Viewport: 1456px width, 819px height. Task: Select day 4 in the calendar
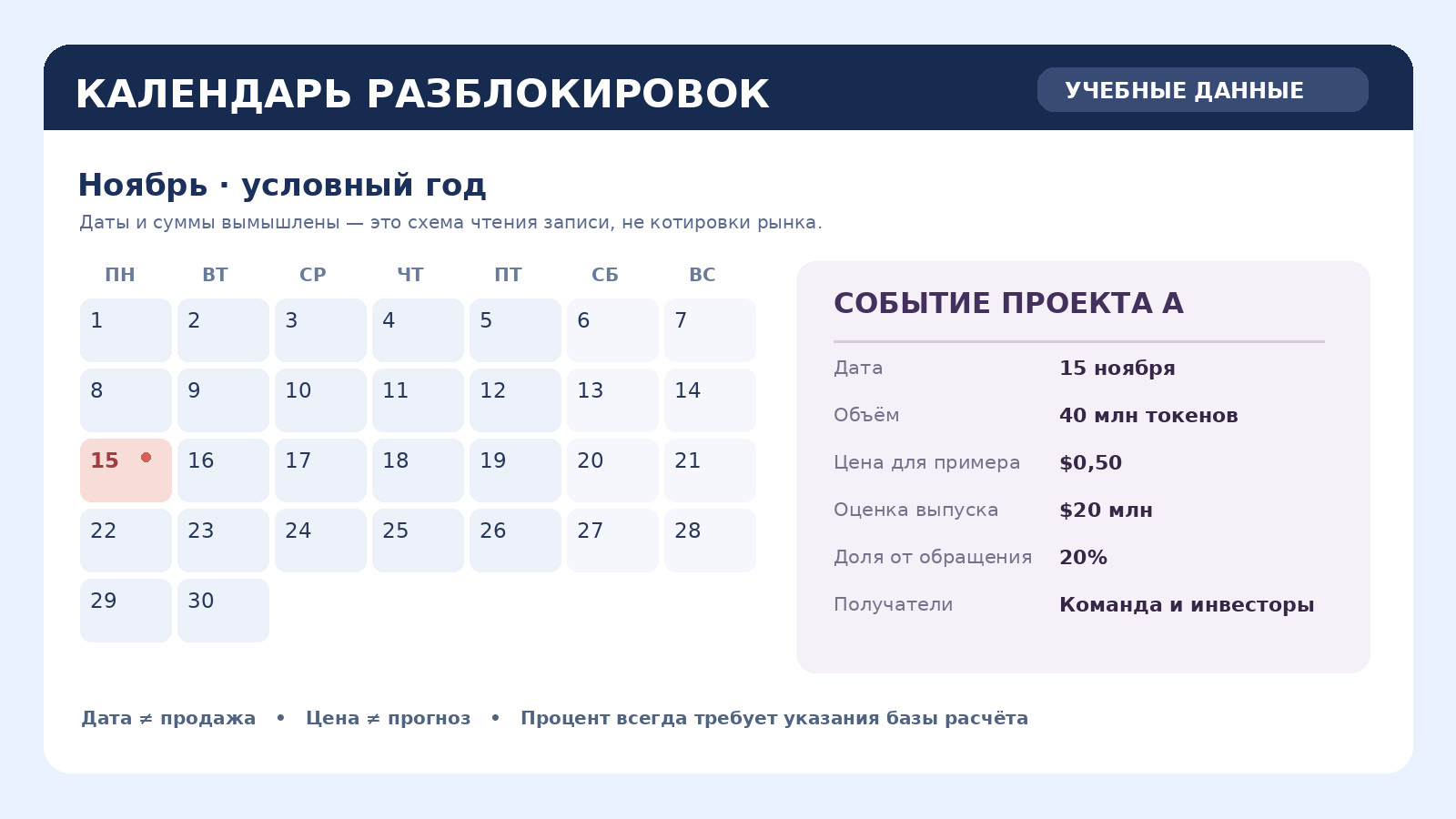point(418,330)
